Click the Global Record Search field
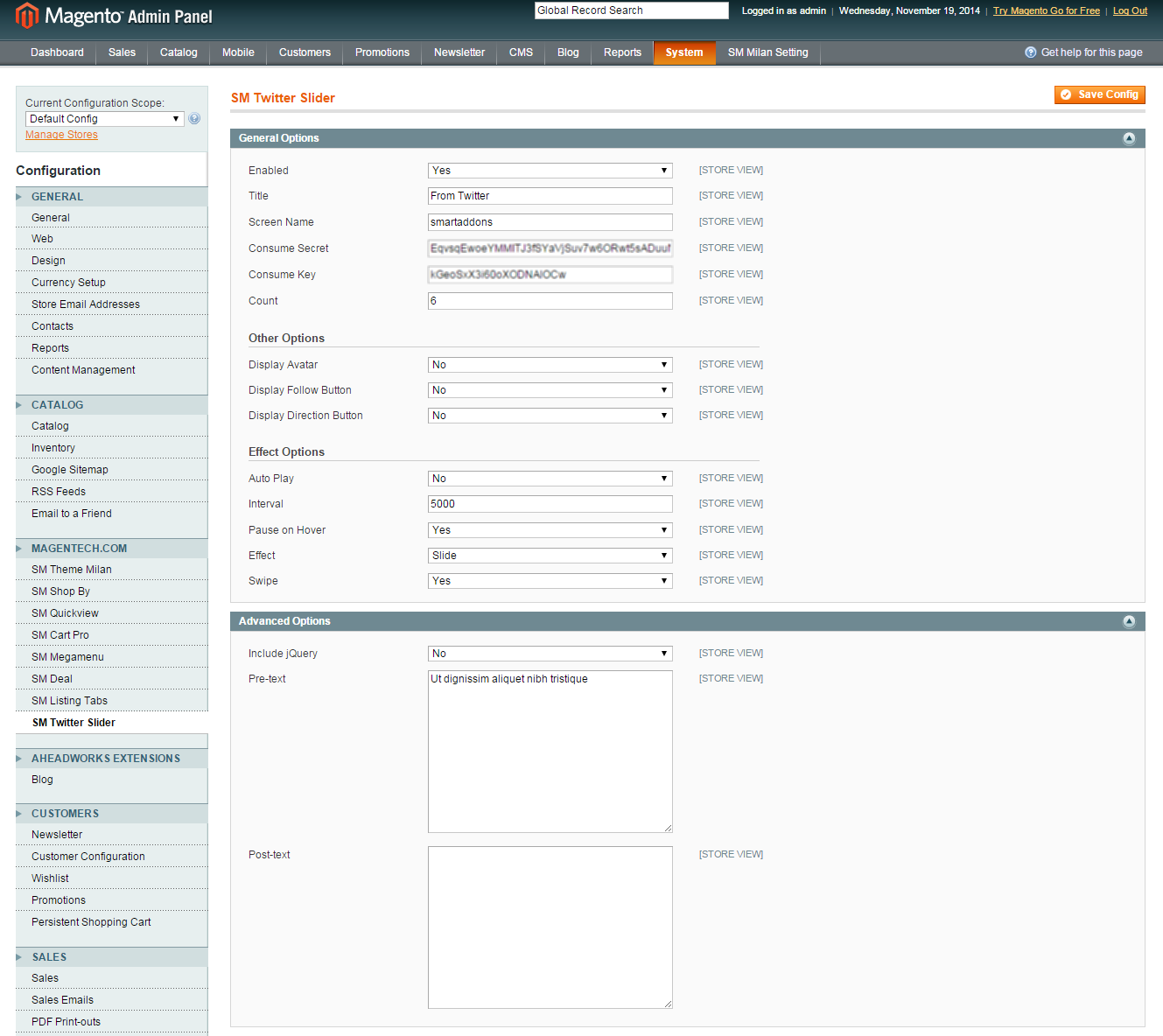The image size is (1163, 1036). pyautogui.click(x=632, y=10)
